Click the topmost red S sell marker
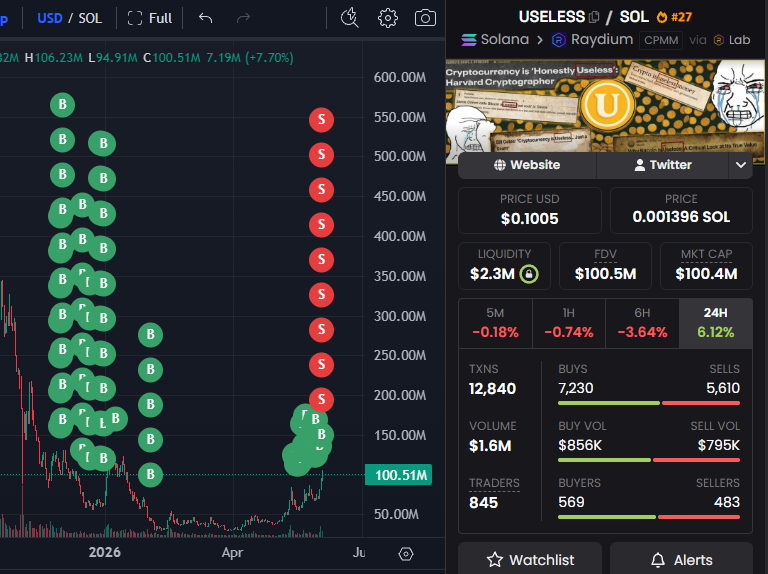768x574 pixels. pos(321,120)
